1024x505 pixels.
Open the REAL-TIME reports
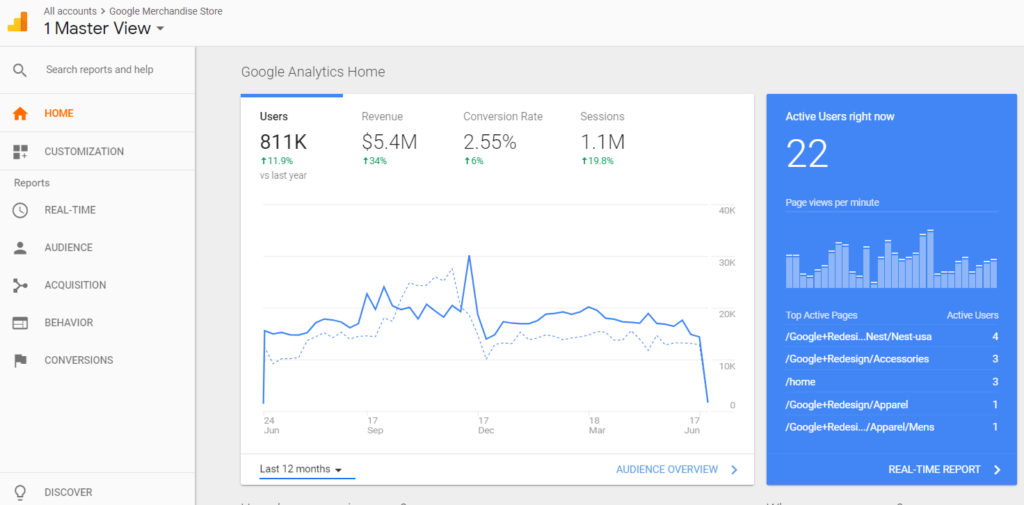click(x=70, y=210)
